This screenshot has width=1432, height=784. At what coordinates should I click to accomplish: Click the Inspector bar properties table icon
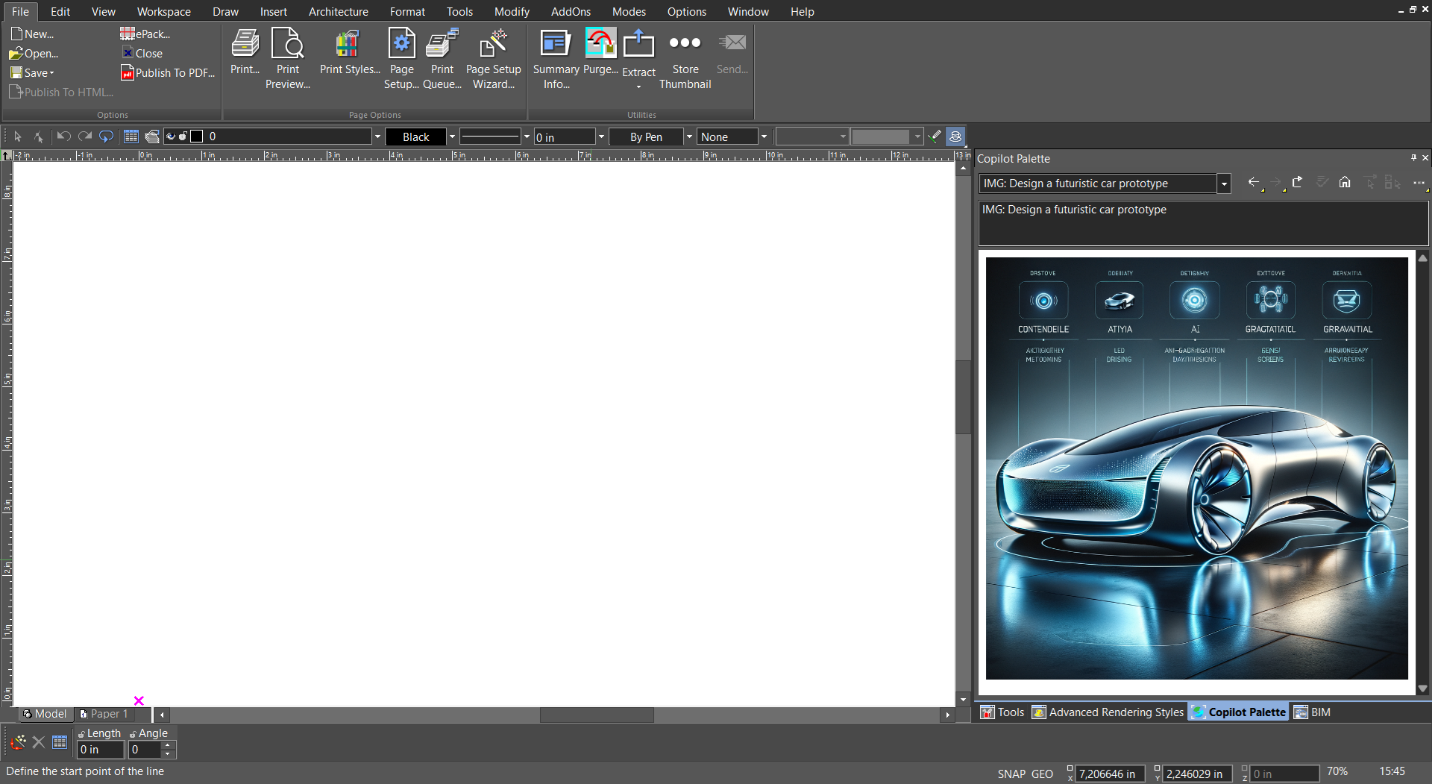59,742
